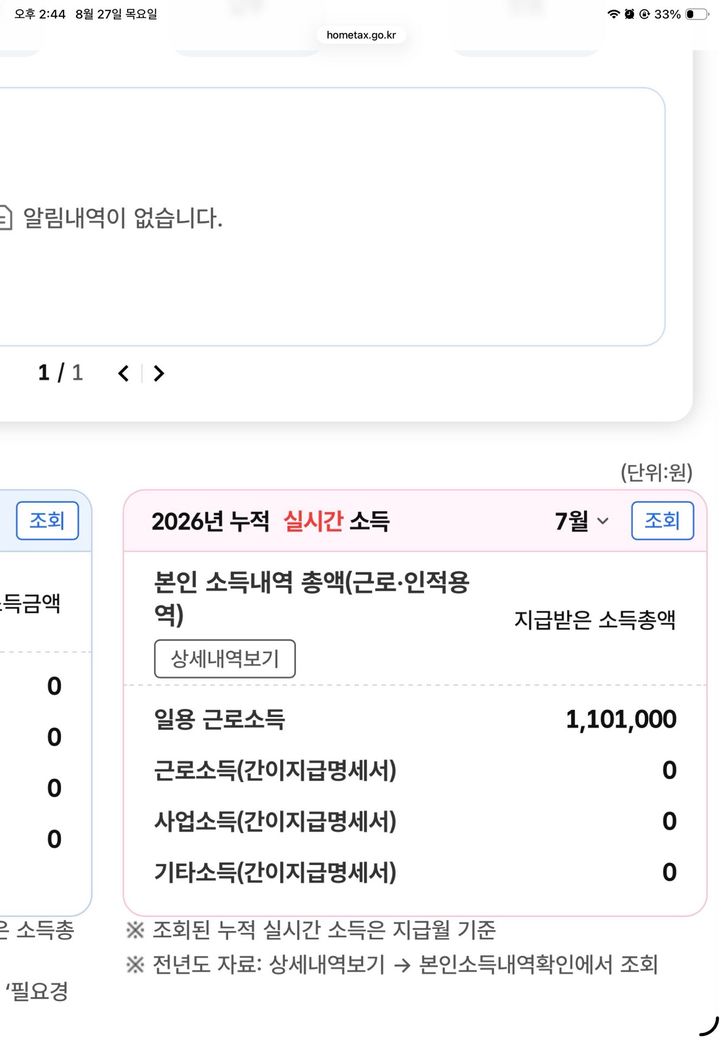Screen dimensions: 723x1040
Task: Tap the battery indicator icon
Action: (x=696, y=14)
